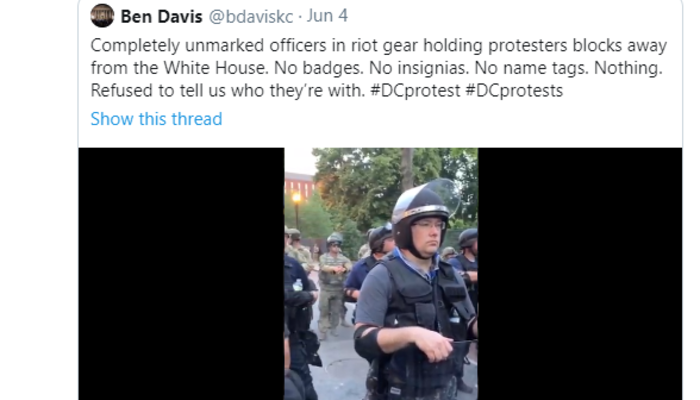Open the Jun 4 tweet timestamp
700x400 pixels.
coord(327,16)
